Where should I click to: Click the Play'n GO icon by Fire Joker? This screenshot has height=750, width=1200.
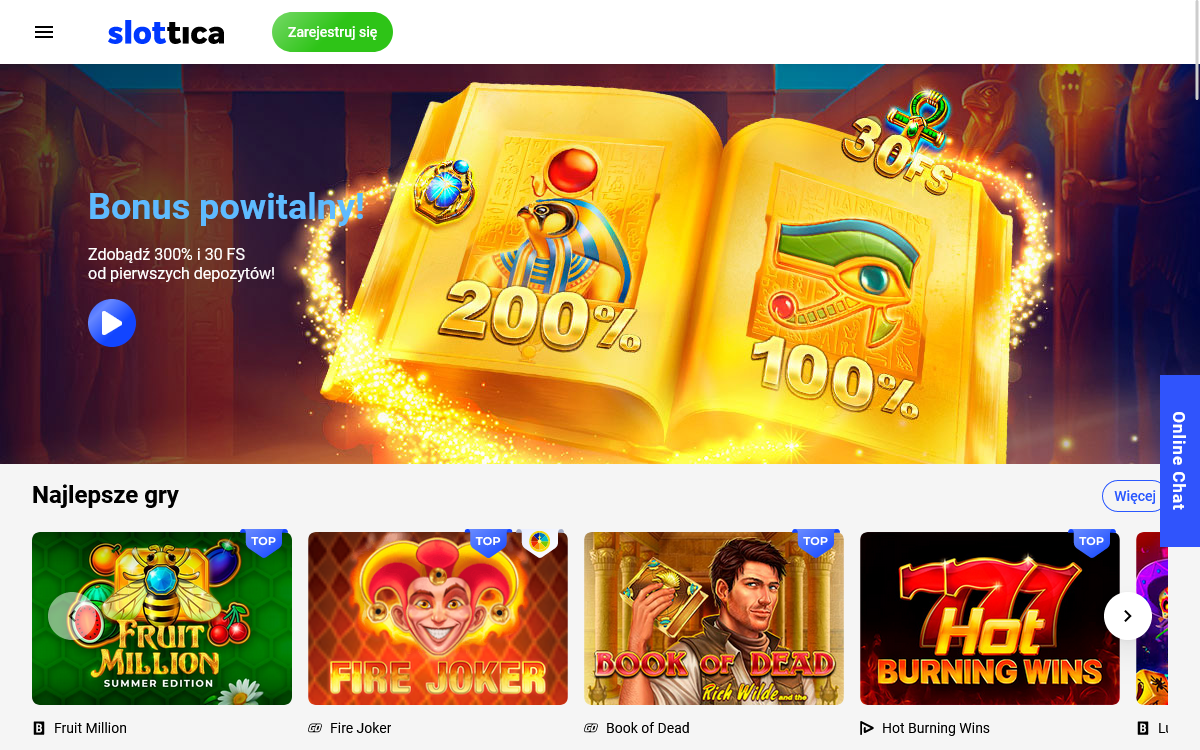click(315, 728)
